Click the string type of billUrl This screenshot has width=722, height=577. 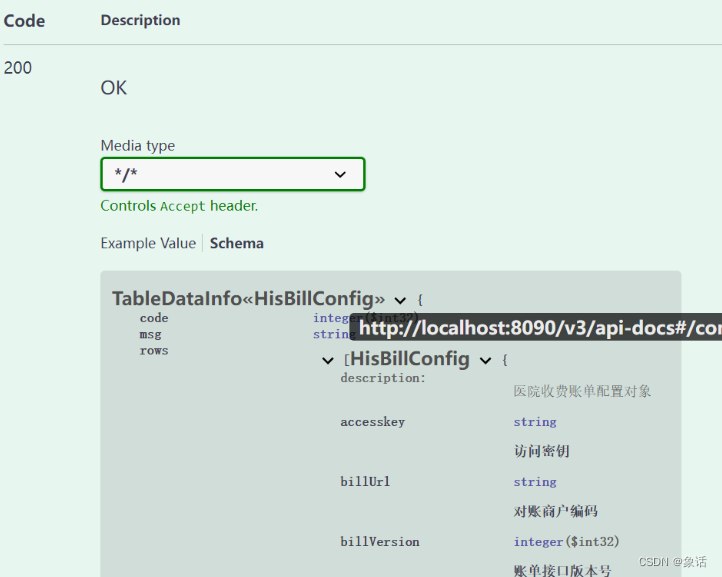pos(535,482)
